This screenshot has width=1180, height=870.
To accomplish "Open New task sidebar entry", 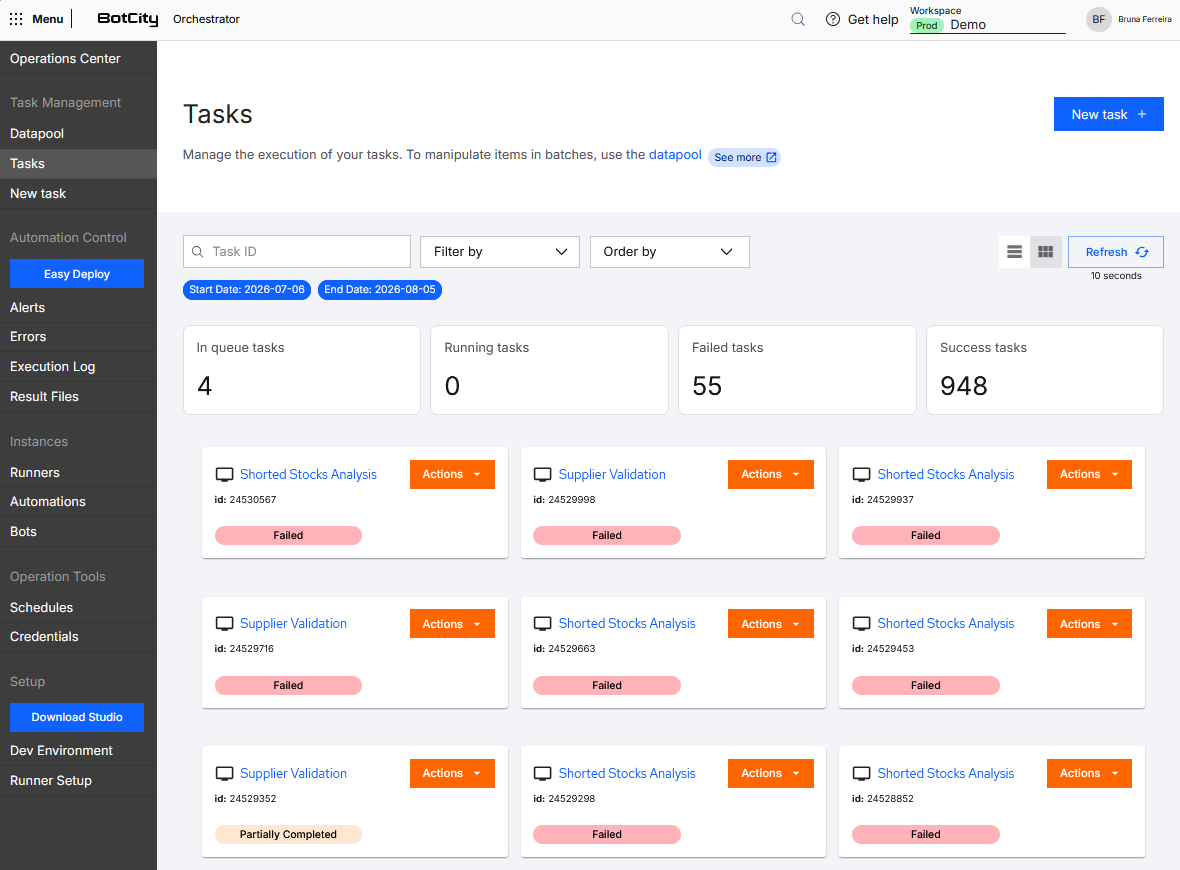I will [78, 193].
